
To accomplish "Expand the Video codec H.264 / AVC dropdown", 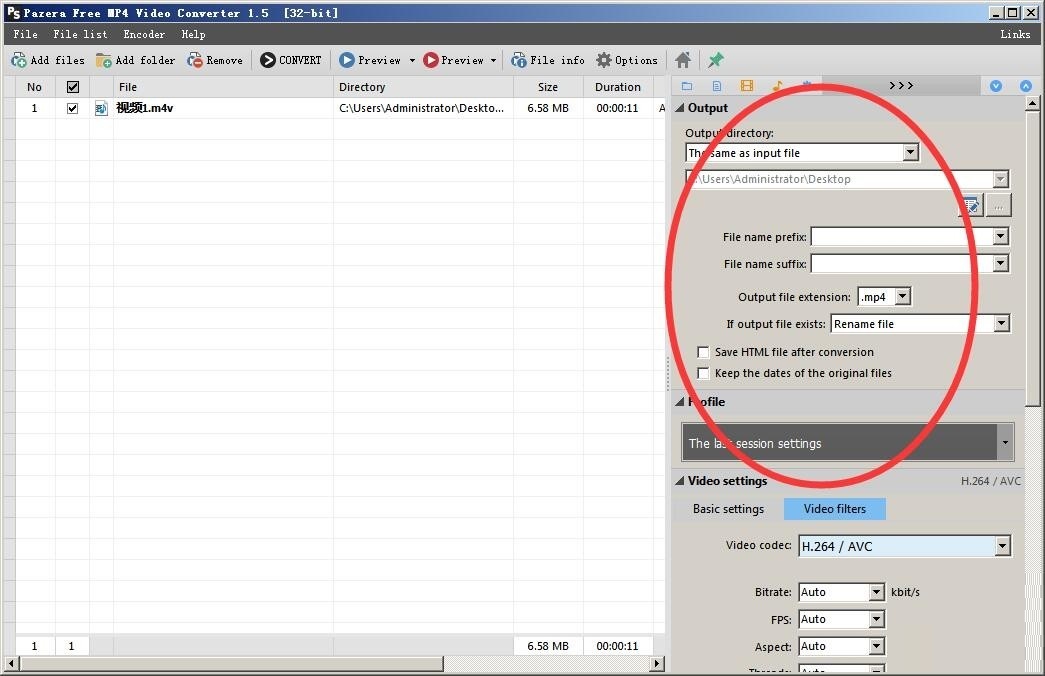I will click(1002, 547).
